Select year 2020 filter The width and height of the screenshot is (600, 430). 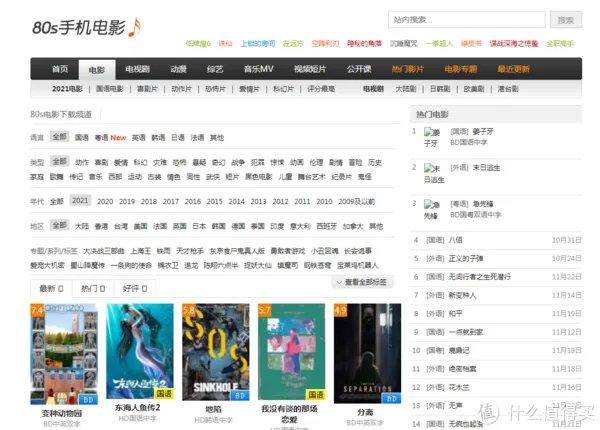click(x=105, y=201)
